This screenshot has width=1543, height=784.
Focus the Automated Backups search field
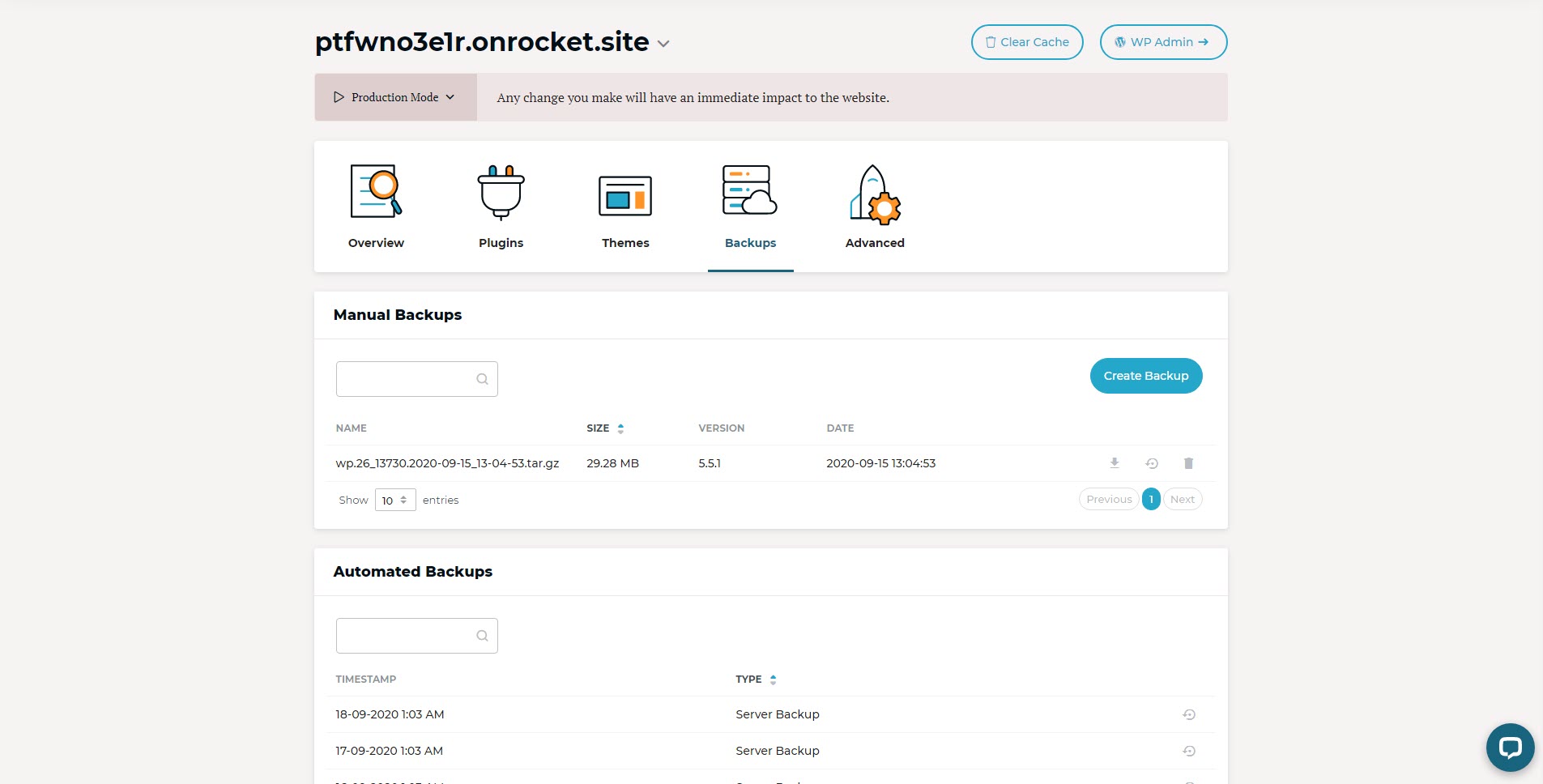pyautogui.click(x=416, y=636)
